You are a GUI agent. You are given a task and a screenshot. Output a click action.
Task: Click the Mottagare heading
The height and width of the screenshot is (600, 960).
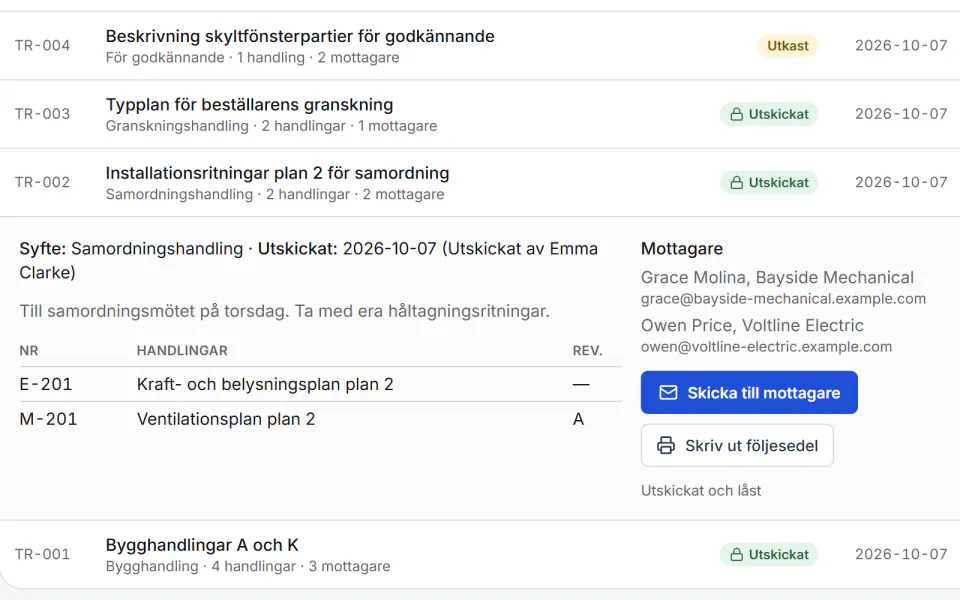pyautogui.click(x=681, y=249)
